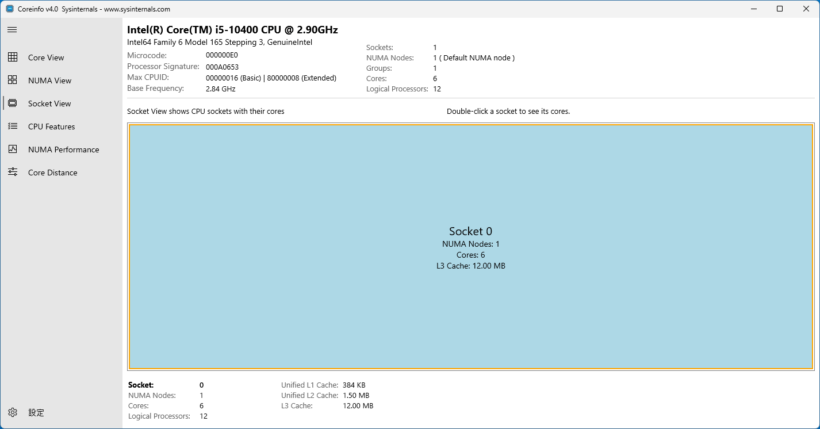Maximize the Coreinfo window

[780, 9]
